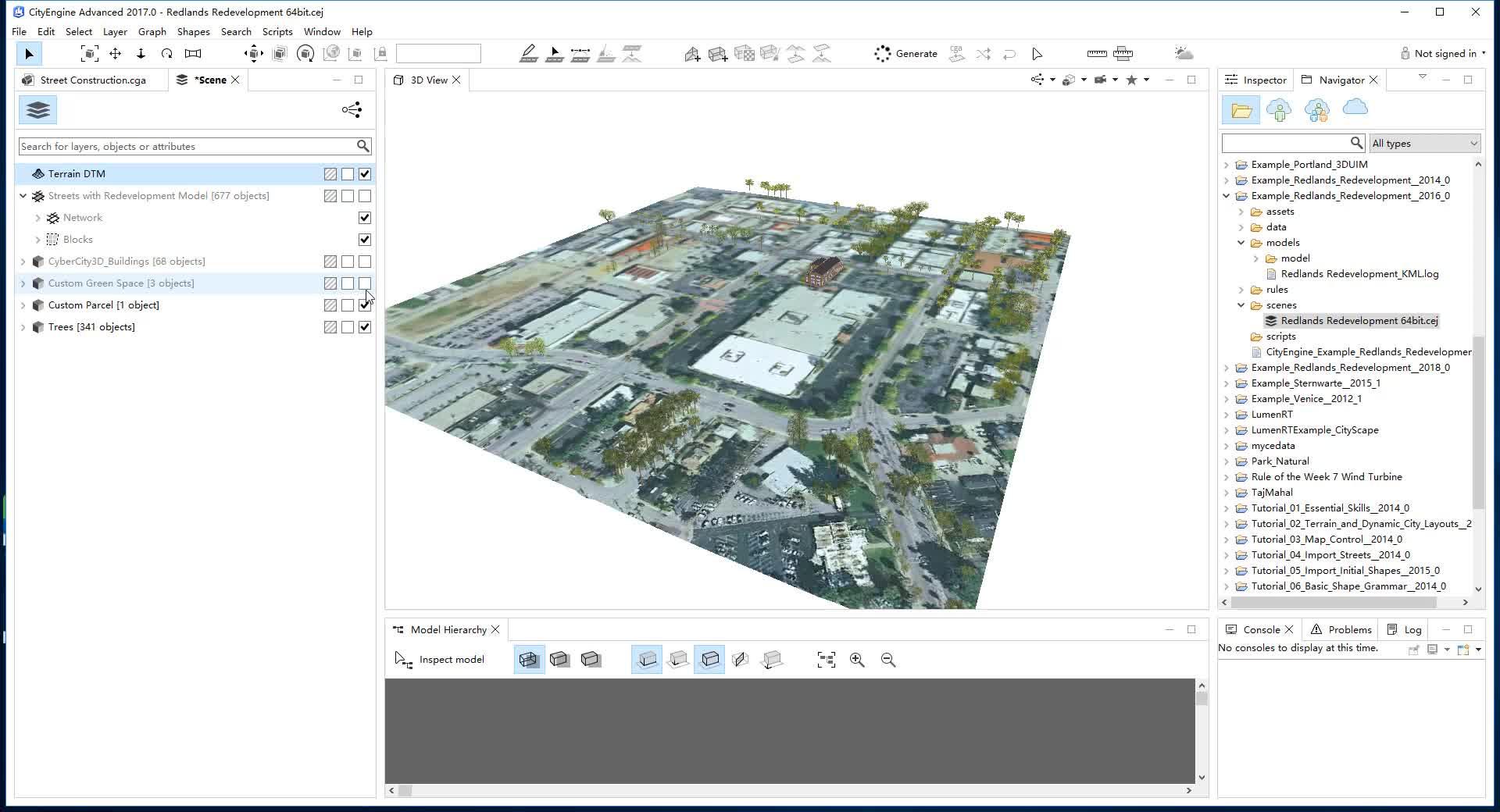Click the zoom in magnifier in Model Hierarchy
The image size is (1500, 812).
click(x=857, y=660)
